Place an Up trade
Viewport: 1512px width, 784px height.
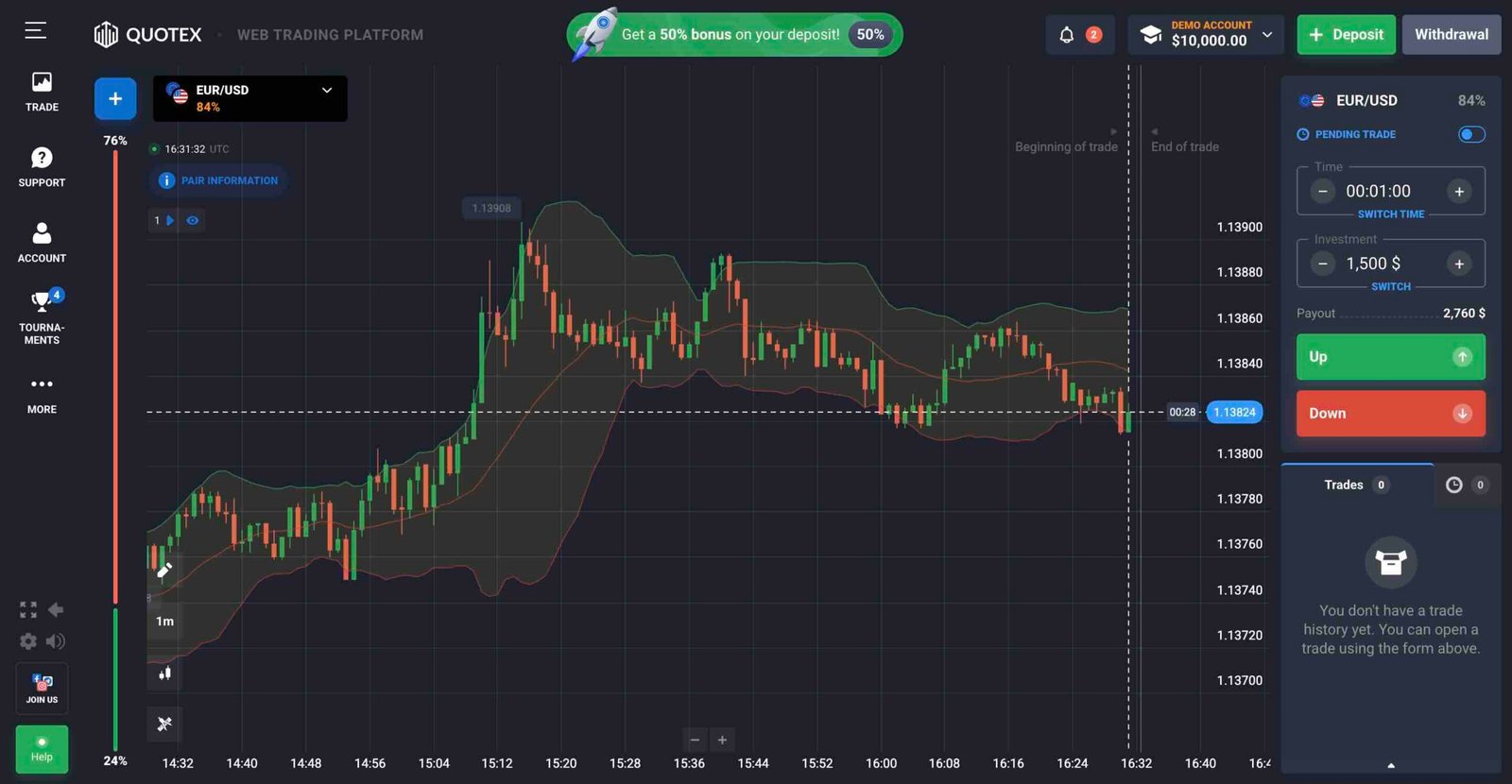(1391, 357)
